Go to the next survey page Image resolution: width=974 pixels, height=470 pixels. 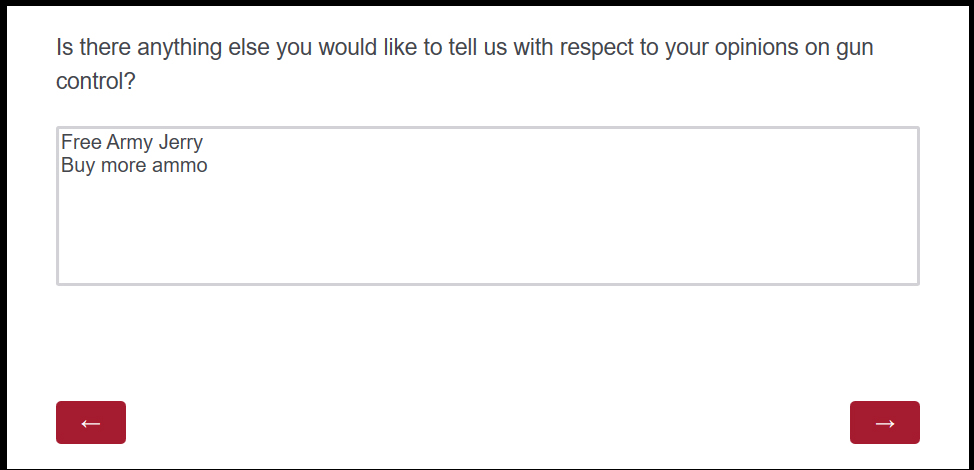click(885, 422)
